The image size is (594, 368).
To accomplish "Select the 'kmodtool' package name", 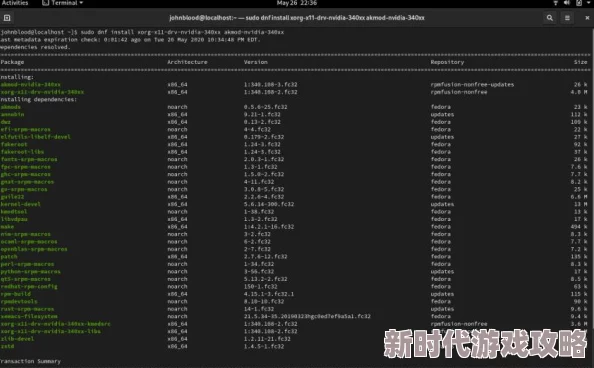I will (14, 211).
